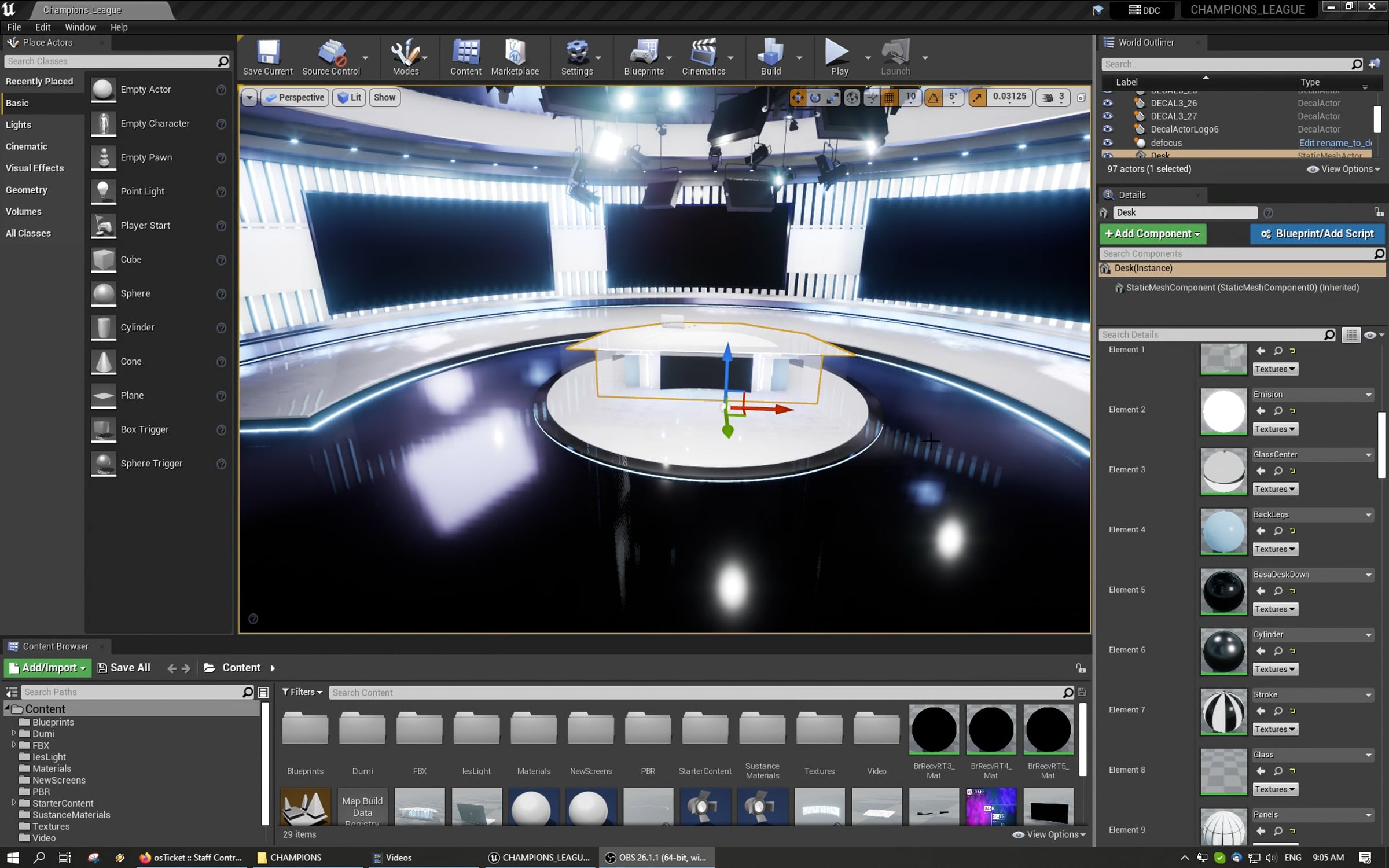Select the translate gizmo mode icon
Screen dimensions: 1389x868
click(798, 98)
